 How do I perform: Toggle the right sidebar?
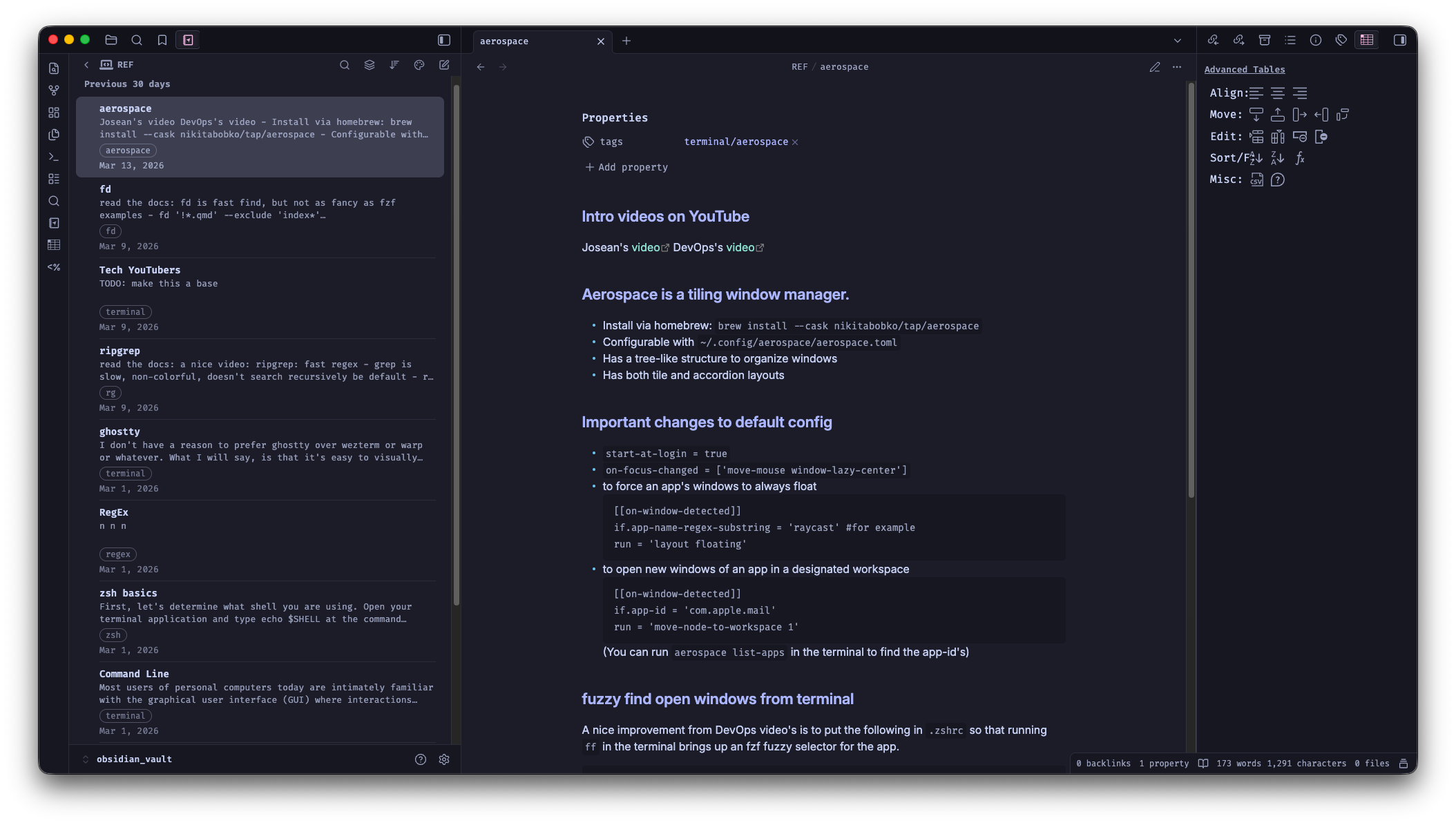[x=1400, y=40]
